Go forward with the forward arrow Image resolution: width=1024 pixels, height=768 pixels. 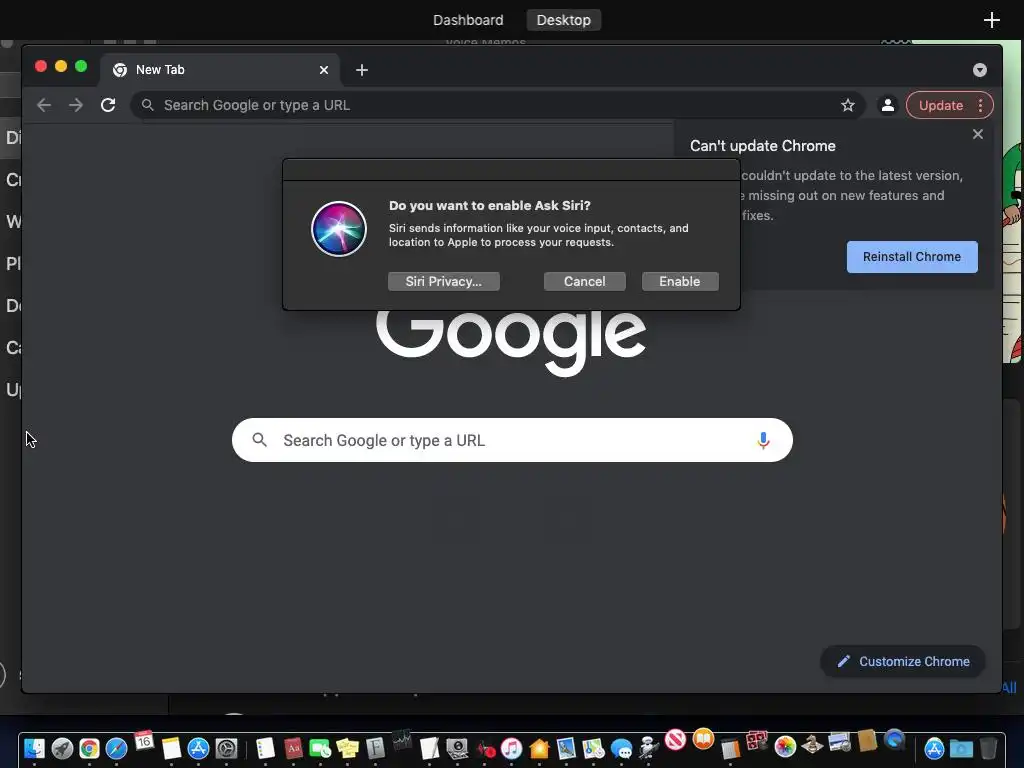pyautogui.click(x=76, y=105)
